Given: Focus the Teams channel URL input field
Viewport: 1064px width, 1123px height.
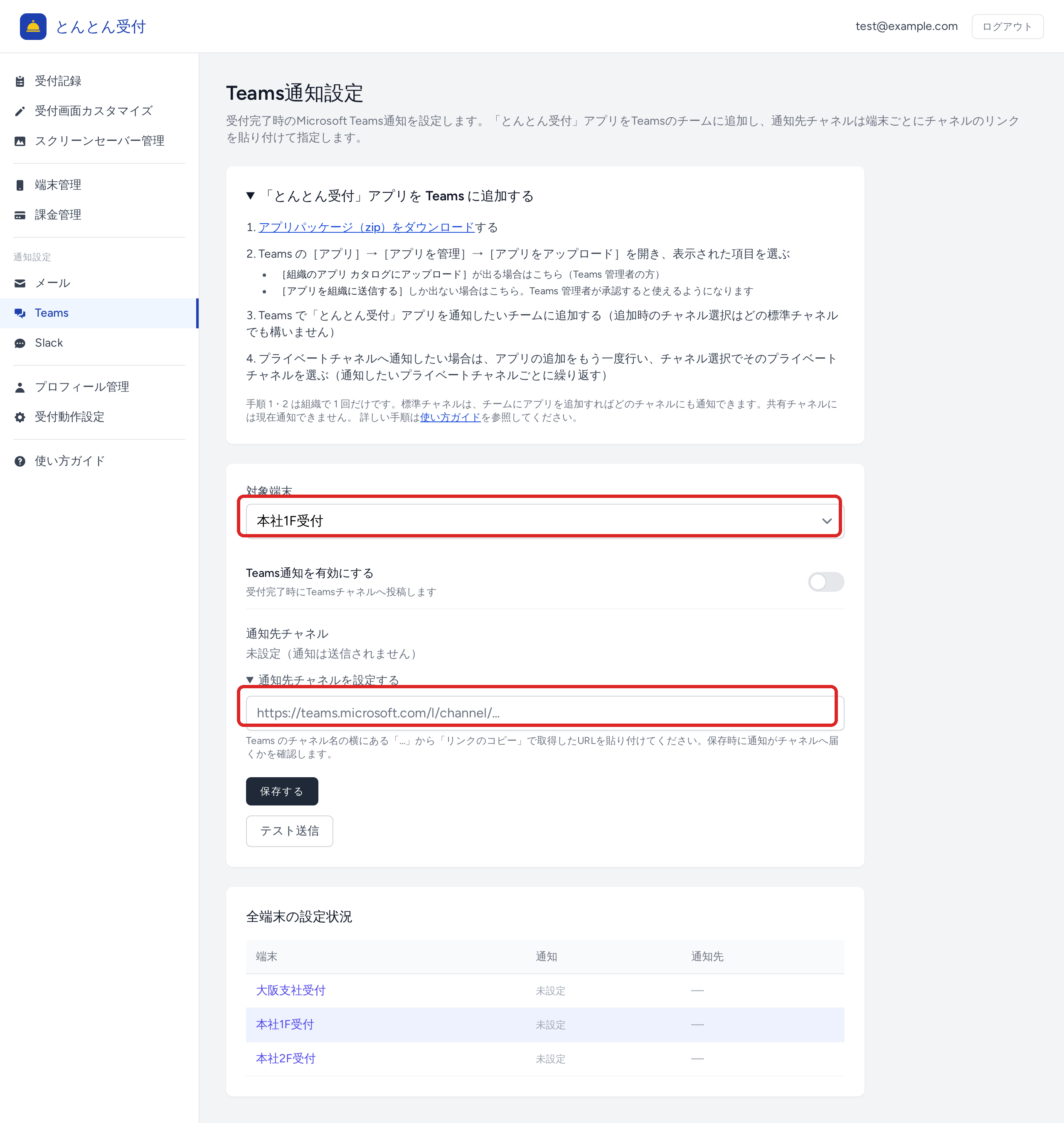Looking at the screenshot, I should click(x=545, y=713).
